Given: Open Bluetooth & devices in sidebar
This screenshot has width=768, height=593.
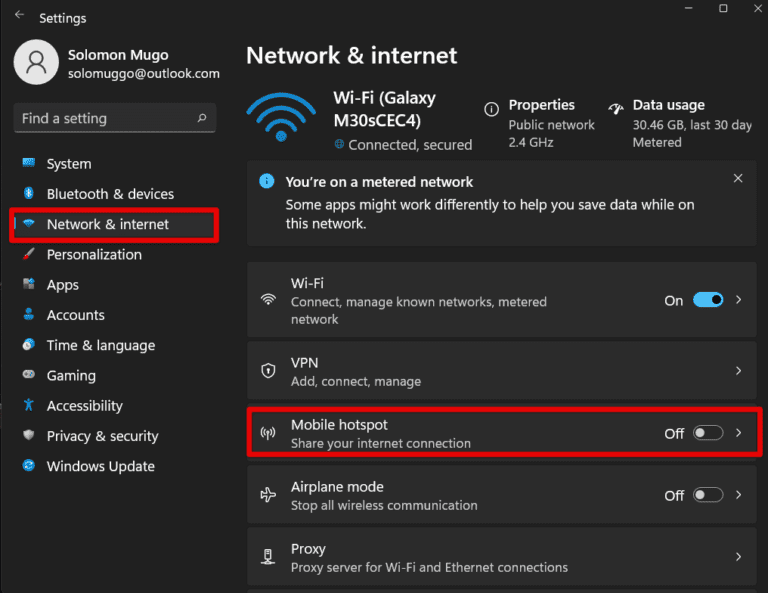Looking at the screenshot, I should click(x=110, y=194).
